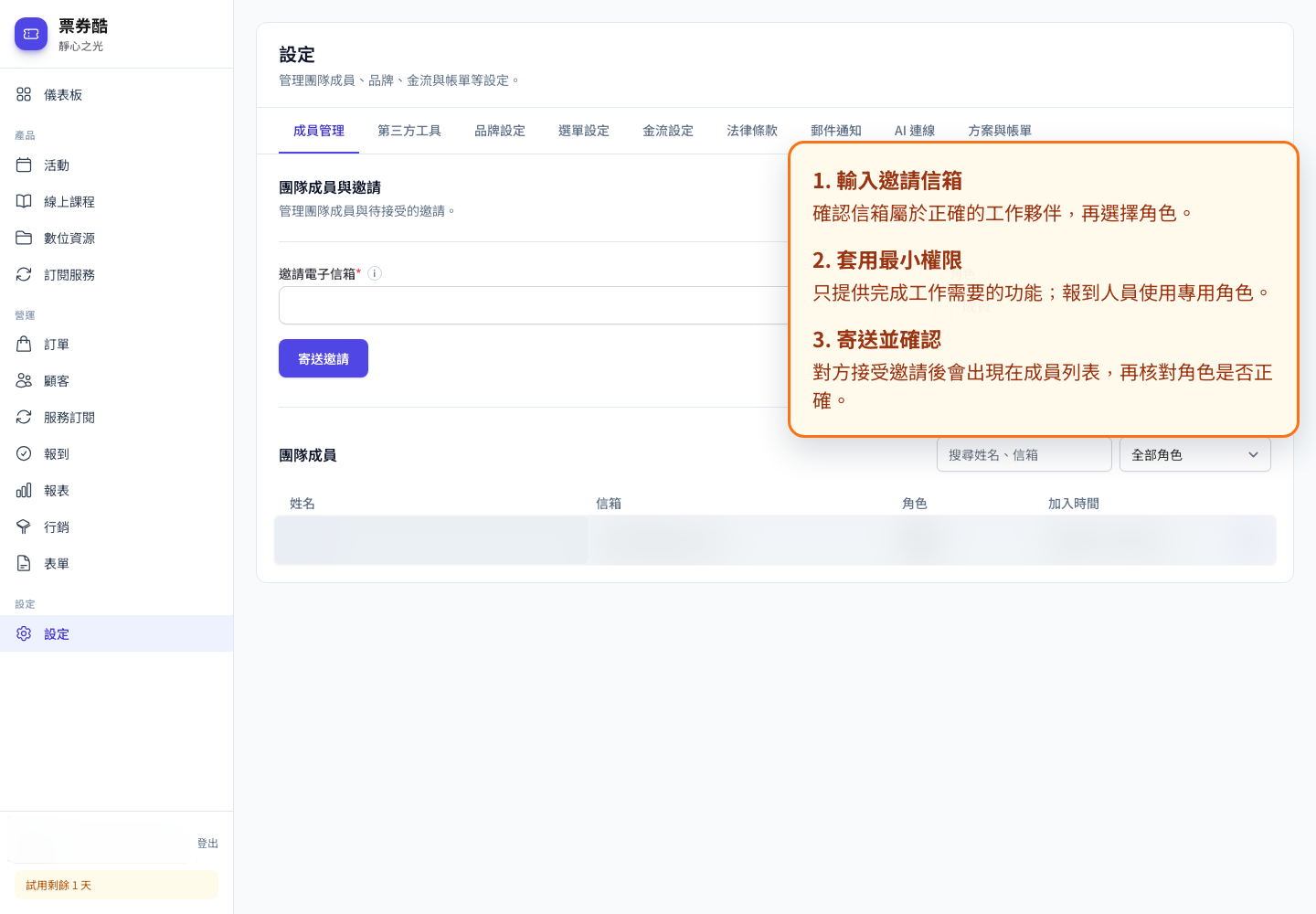Viewport: 1316px width, 914px height.
Task: Click the 訂閱服務 refresh icon
Action: (24, 274)
